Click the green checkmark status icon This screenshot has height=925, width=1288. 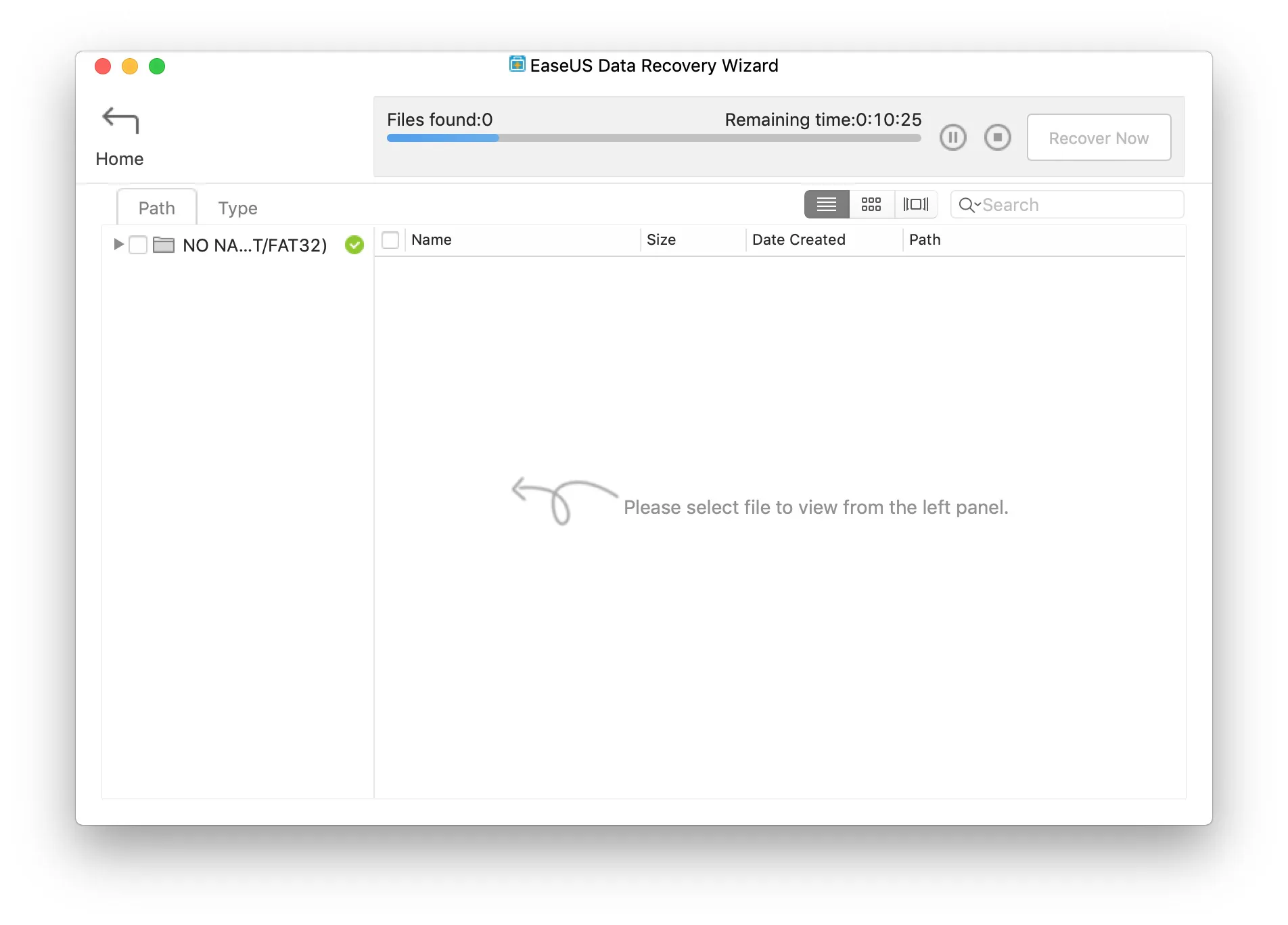pyautogui.click(x=354, y=245)
